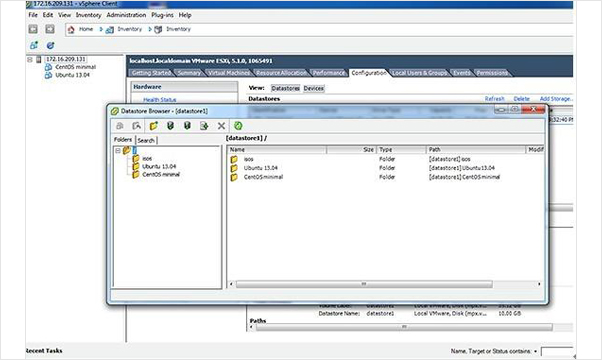Switch to the Getting Started tab
The width and height of the screenshot is (602, 360).
point(151,73)
